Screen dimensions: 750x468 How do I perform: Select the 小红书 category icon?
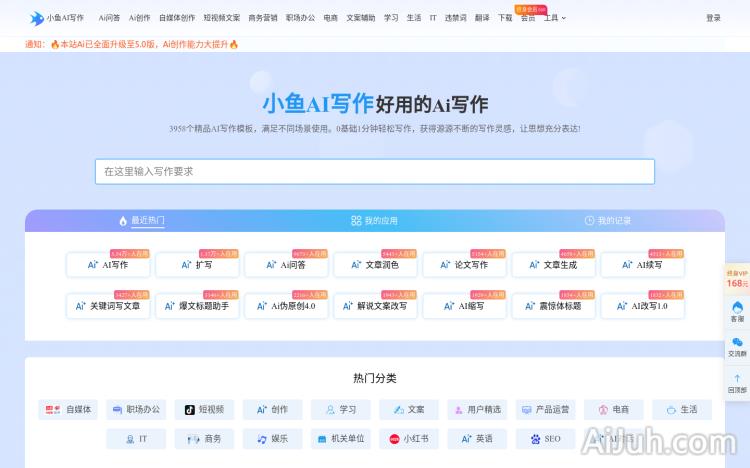[395, 438]
